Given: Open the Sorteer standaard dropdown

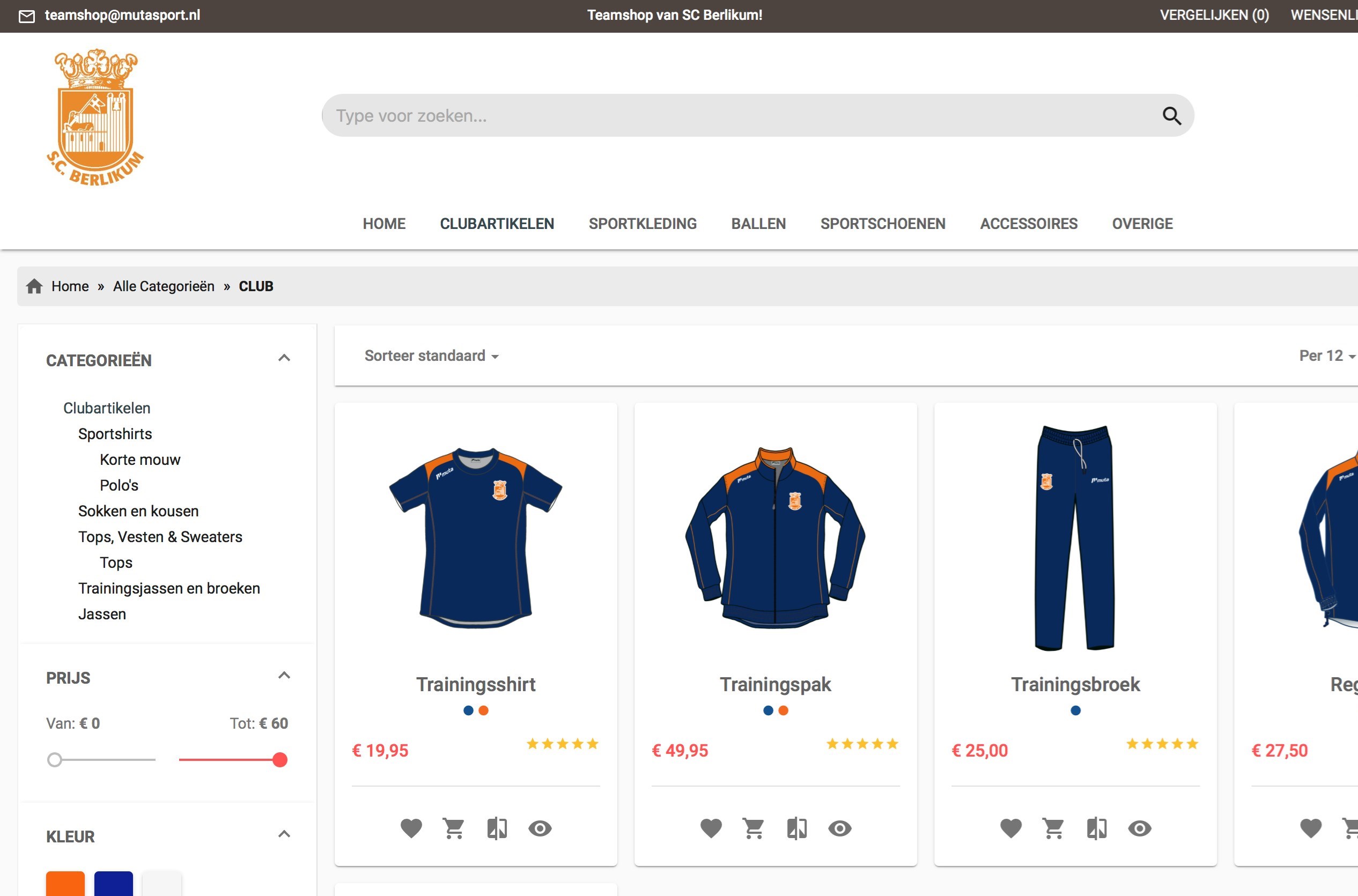Looking at the screenshot, I should click(432, 356).
